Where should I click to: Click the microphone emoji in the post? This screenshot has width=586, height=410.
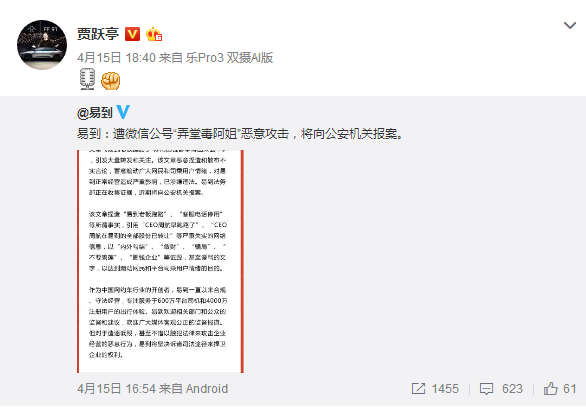tap(87, 79)
